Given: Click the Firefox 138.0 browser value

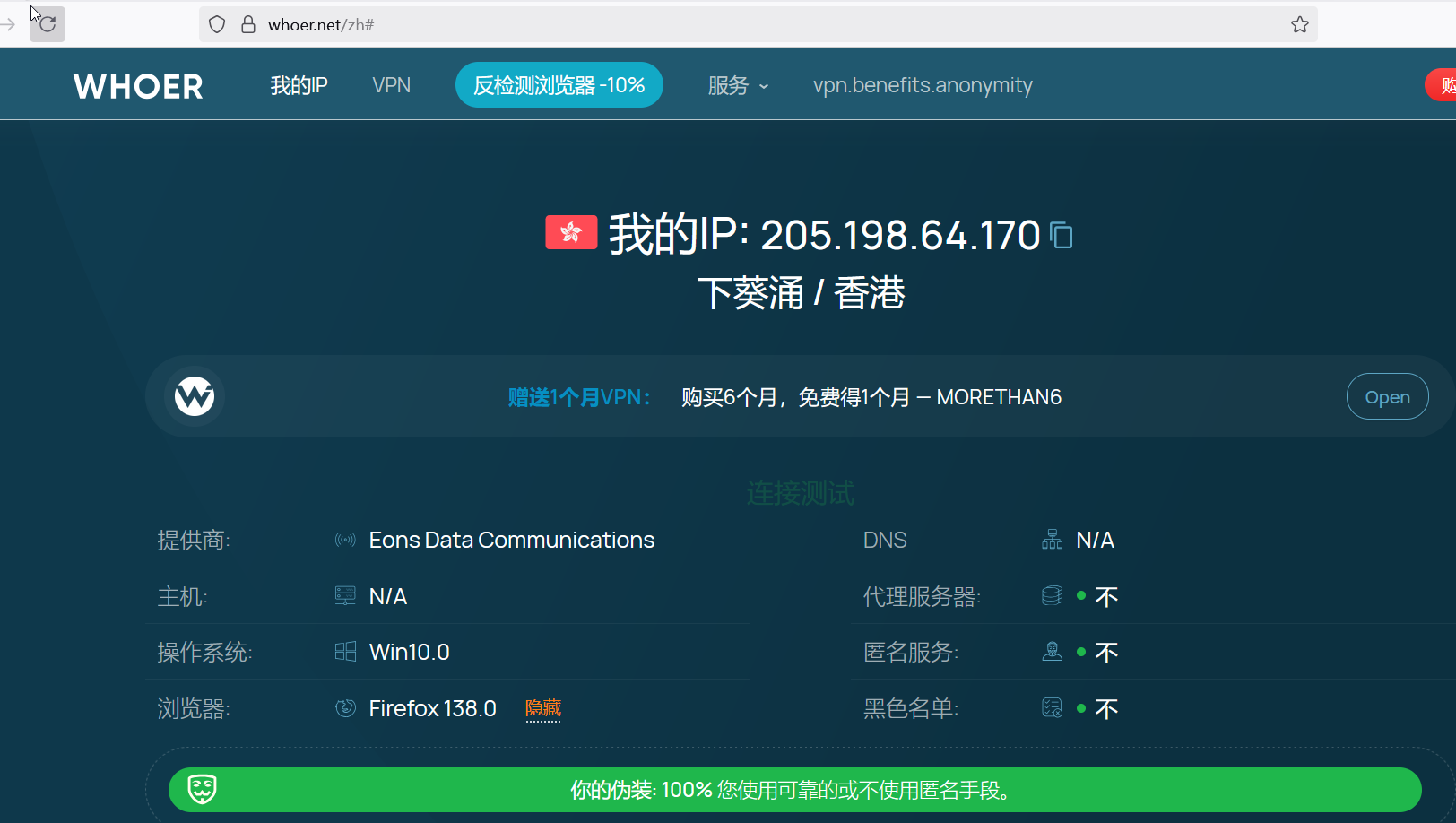Looking at the screenshot, I should click(x=433, y=708).
